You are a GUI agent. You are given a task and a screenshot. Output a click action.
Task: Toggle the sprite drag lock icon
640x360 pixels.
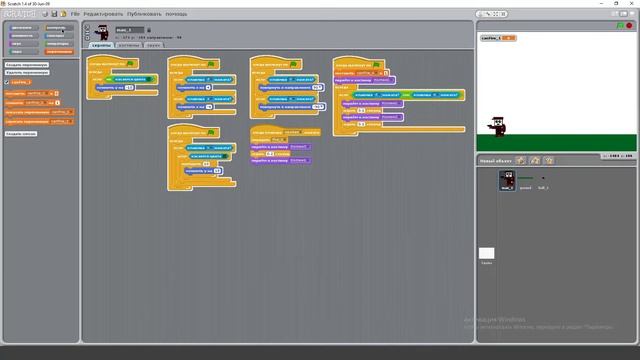click(149, 30)
